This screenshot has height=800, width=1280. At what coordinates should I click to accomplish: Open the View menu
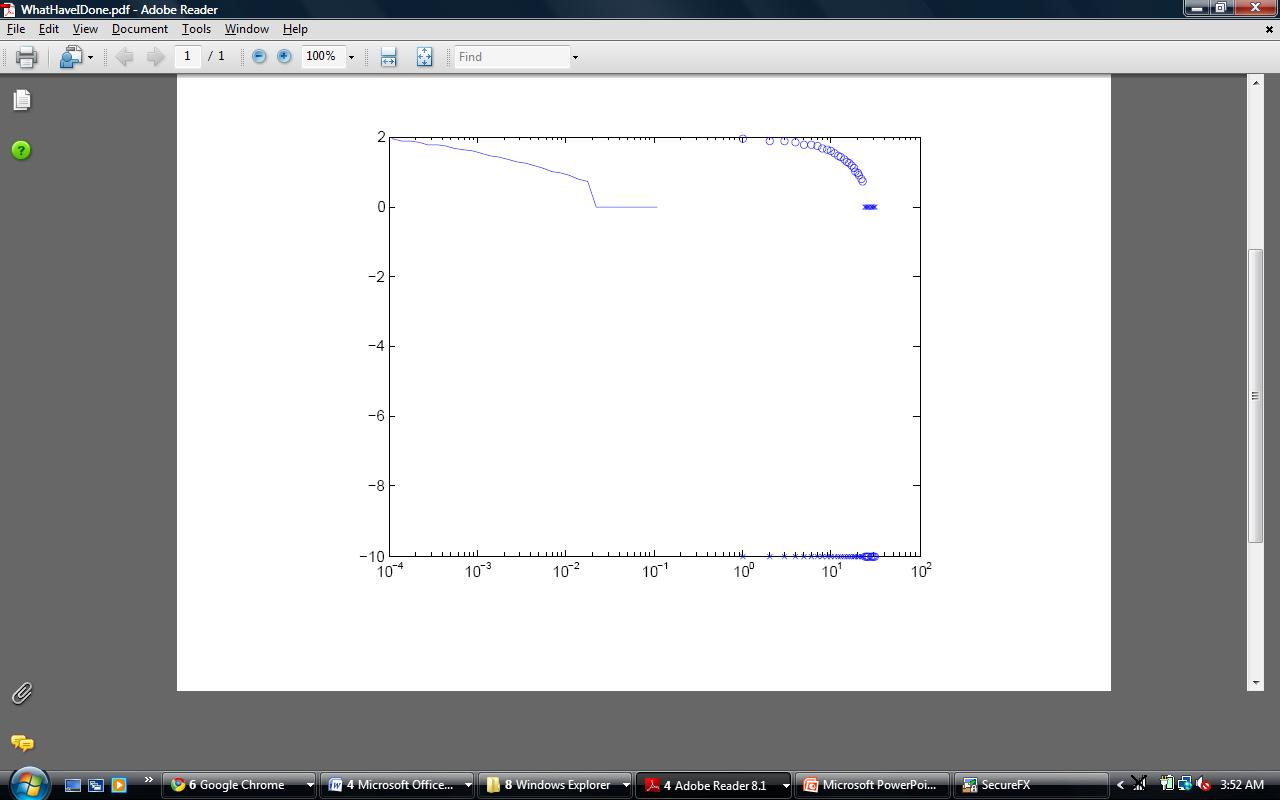click(x=85, y=29)
